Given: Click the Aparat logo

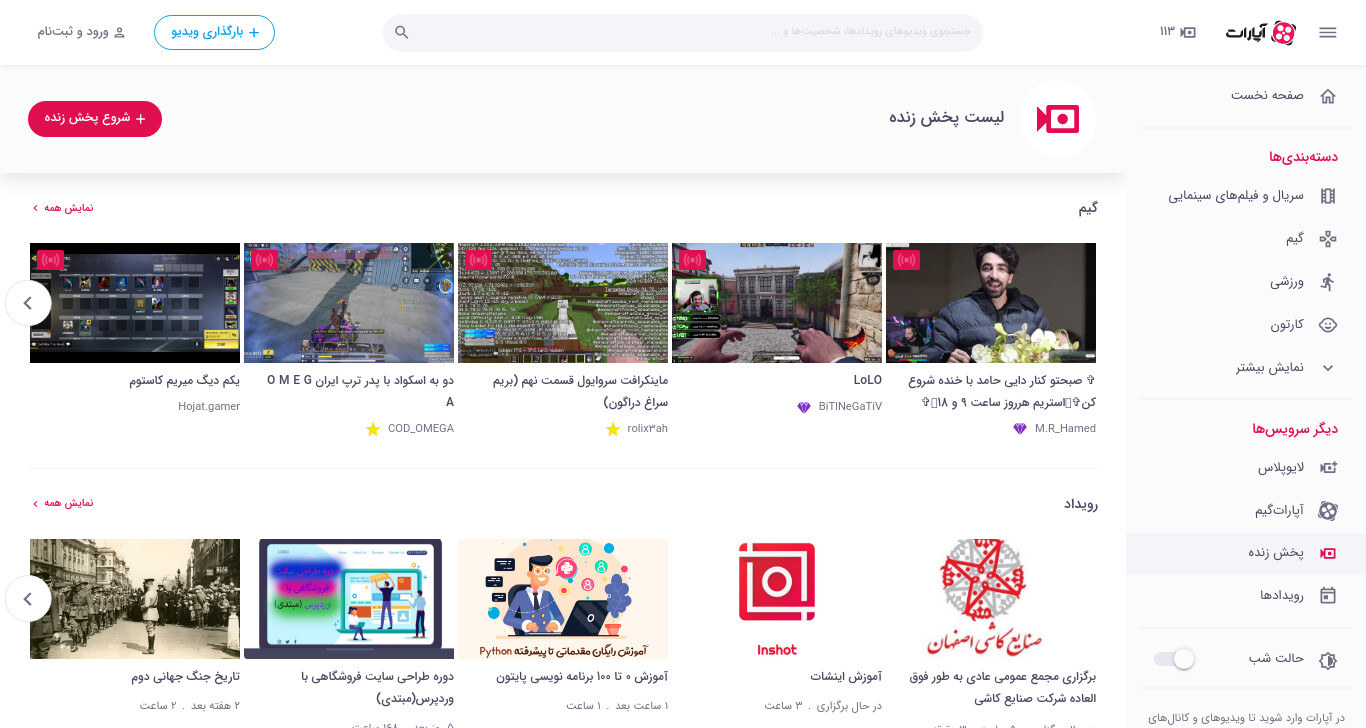Looking at the screenshot, I should pyautogui.click(x=1261, y=32).
